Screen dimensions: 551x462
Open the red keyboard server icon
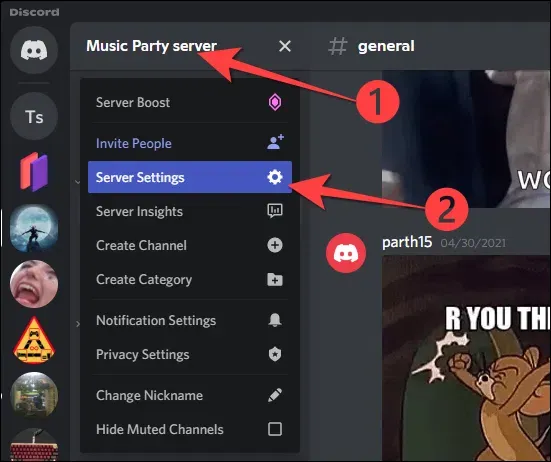(34, 445)
